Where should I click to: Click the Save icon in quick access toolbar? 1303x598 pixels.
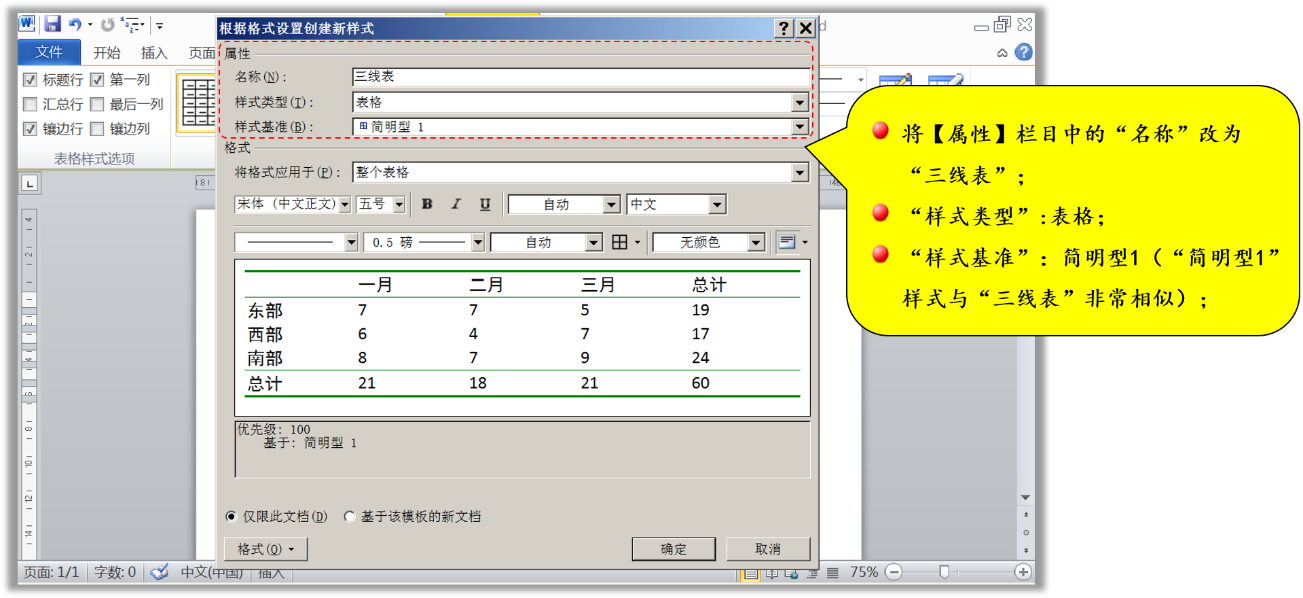pos(53,24)
